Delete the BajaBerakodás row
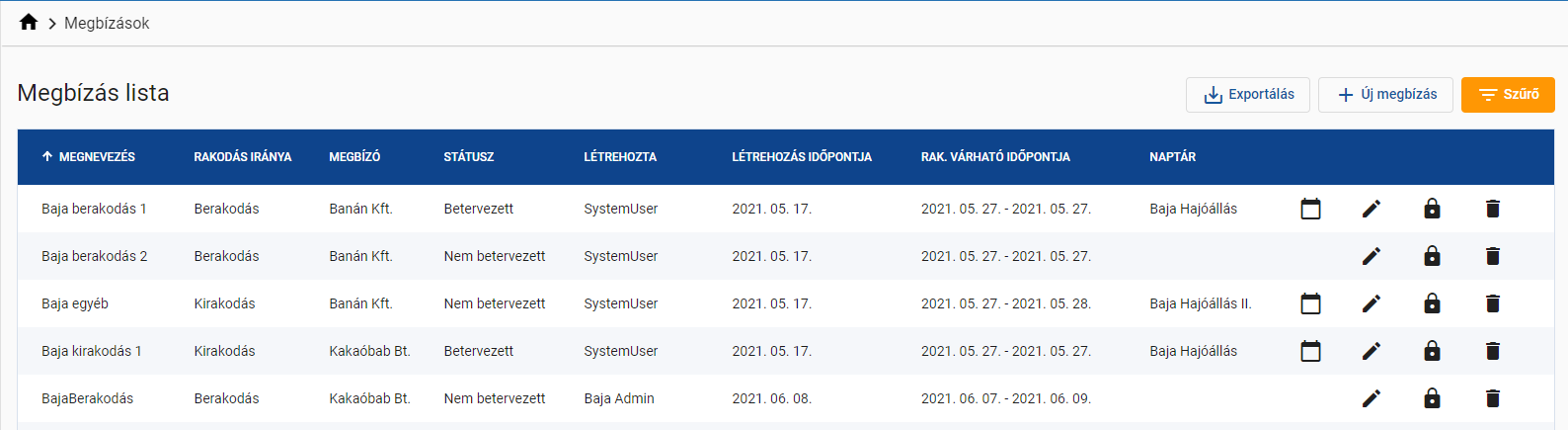This screenshot has width=1568, height=430. [x=1492, y=398]
